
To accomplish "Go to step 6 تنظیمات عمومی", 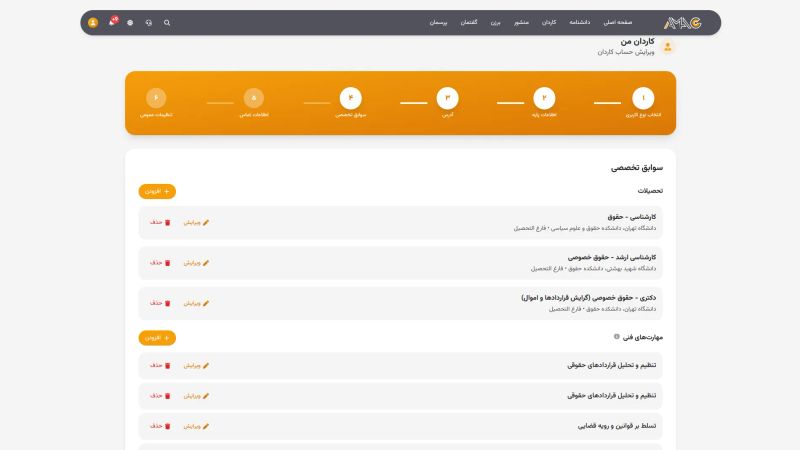I will [156, 98].
